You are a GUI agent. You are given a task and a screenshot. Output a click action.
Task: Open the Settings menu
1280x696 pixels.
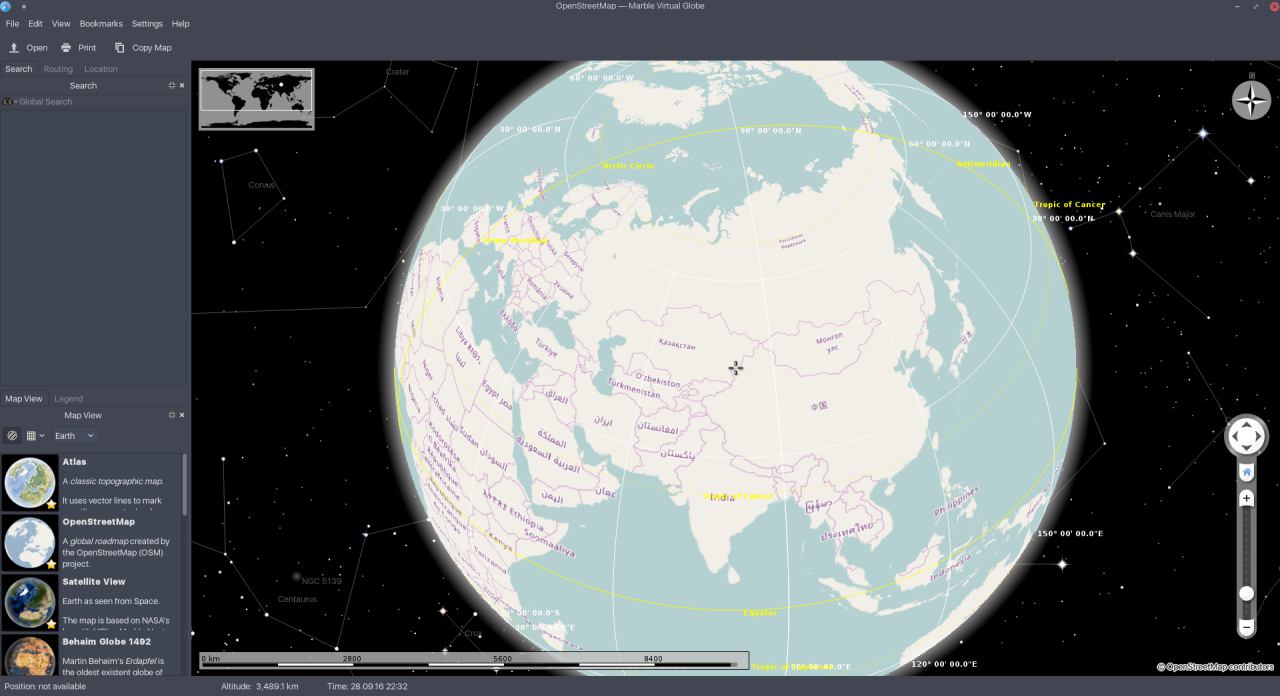point(147,23)
